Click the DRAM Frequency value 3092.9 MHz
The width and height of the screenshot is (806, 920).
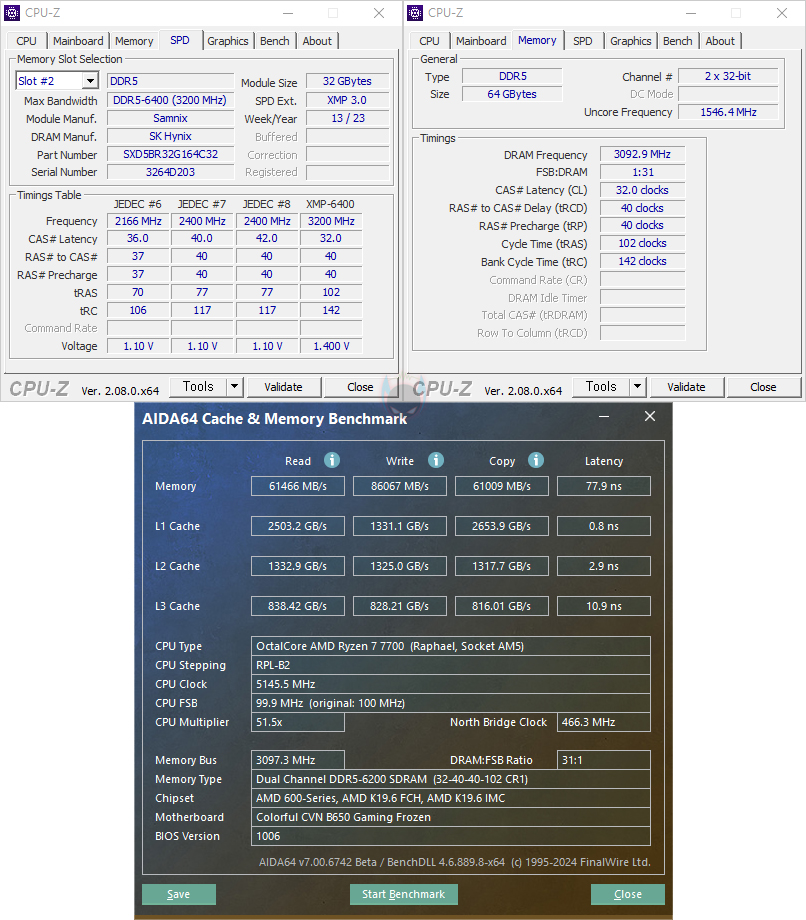coord(642,154)
